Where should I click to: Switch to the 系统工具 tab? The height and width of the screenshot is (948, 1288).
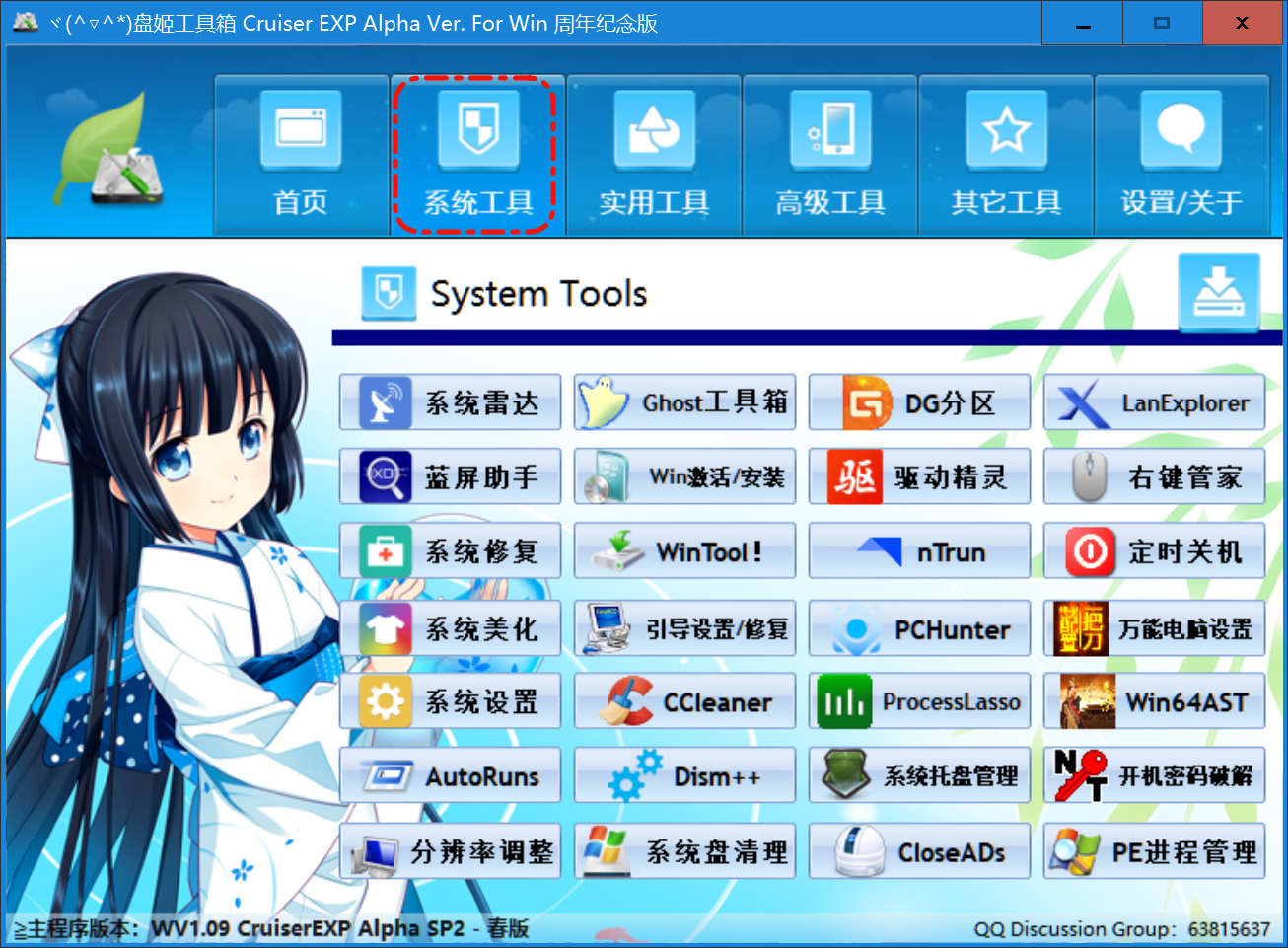click(x=477, y=156)
